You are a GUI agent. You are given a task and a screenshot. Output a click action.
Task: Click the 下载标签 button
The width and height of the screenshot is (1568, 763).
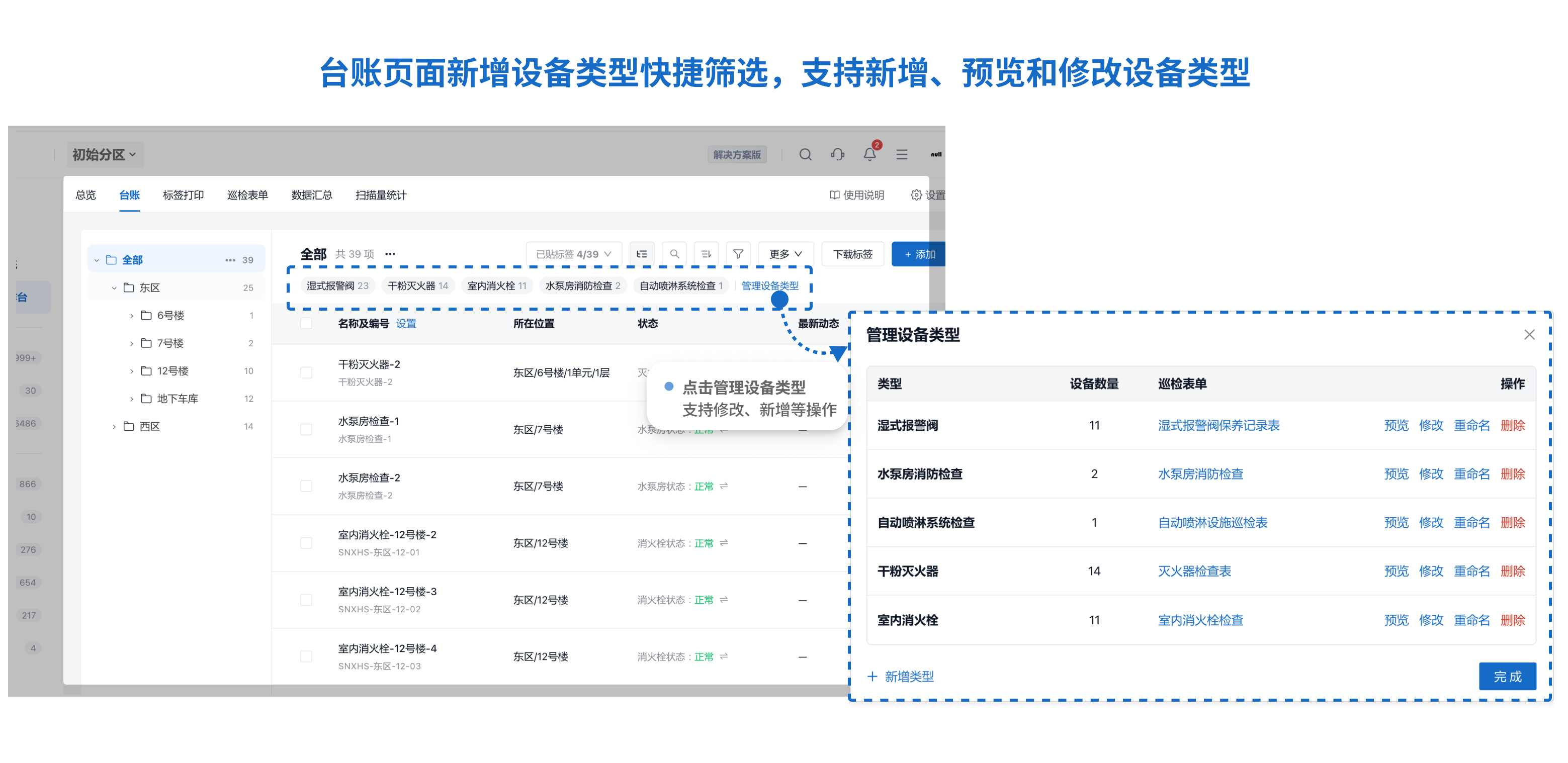(853, 254)
